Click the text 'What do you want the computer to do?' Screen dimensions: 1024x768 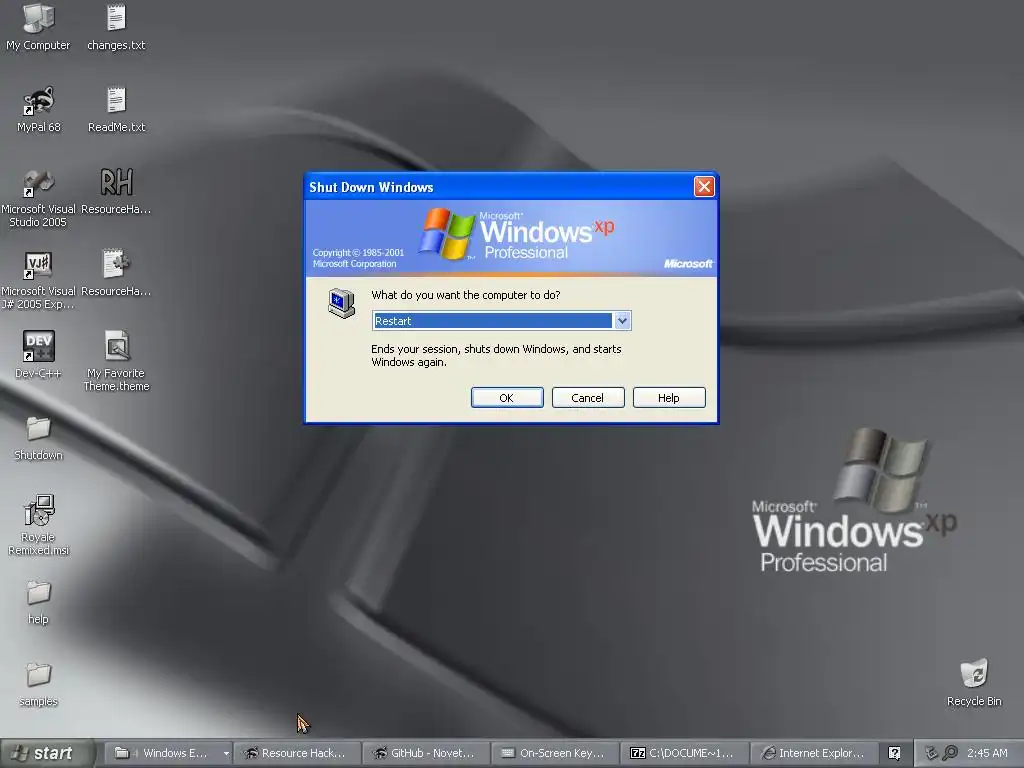pyautogui.click(x=466, y=295)
